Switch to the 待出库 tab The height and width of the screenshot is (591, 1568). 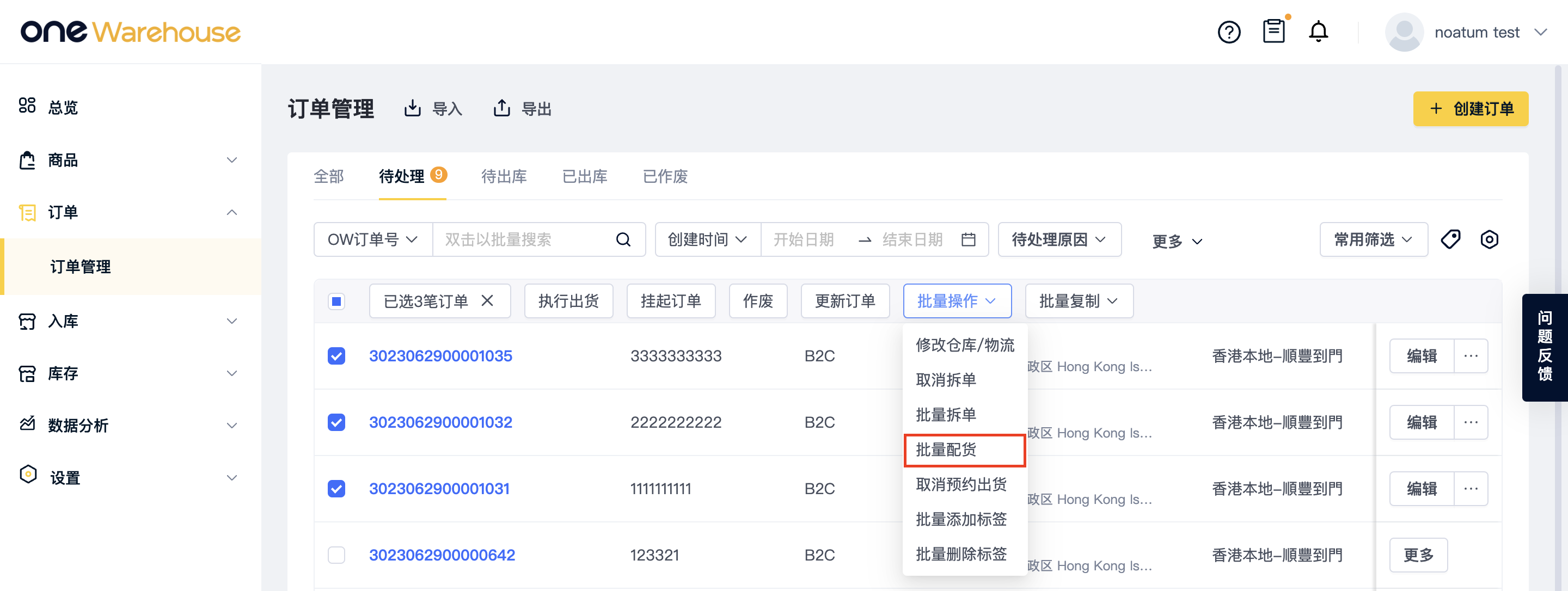click(x=504, y=176)
